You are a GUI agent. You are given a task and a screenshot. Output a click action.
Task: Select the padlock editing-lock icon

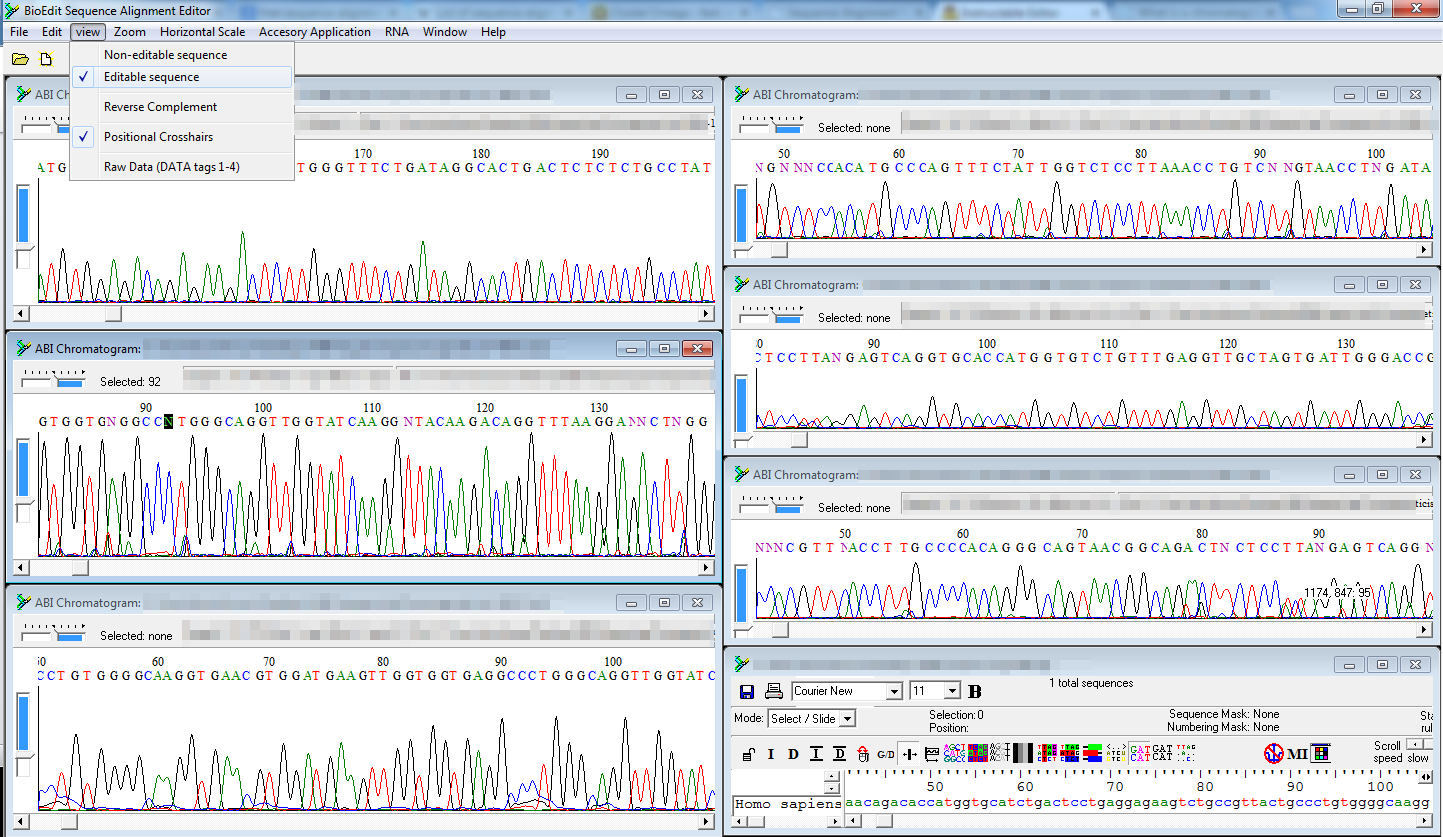point(747,753)
